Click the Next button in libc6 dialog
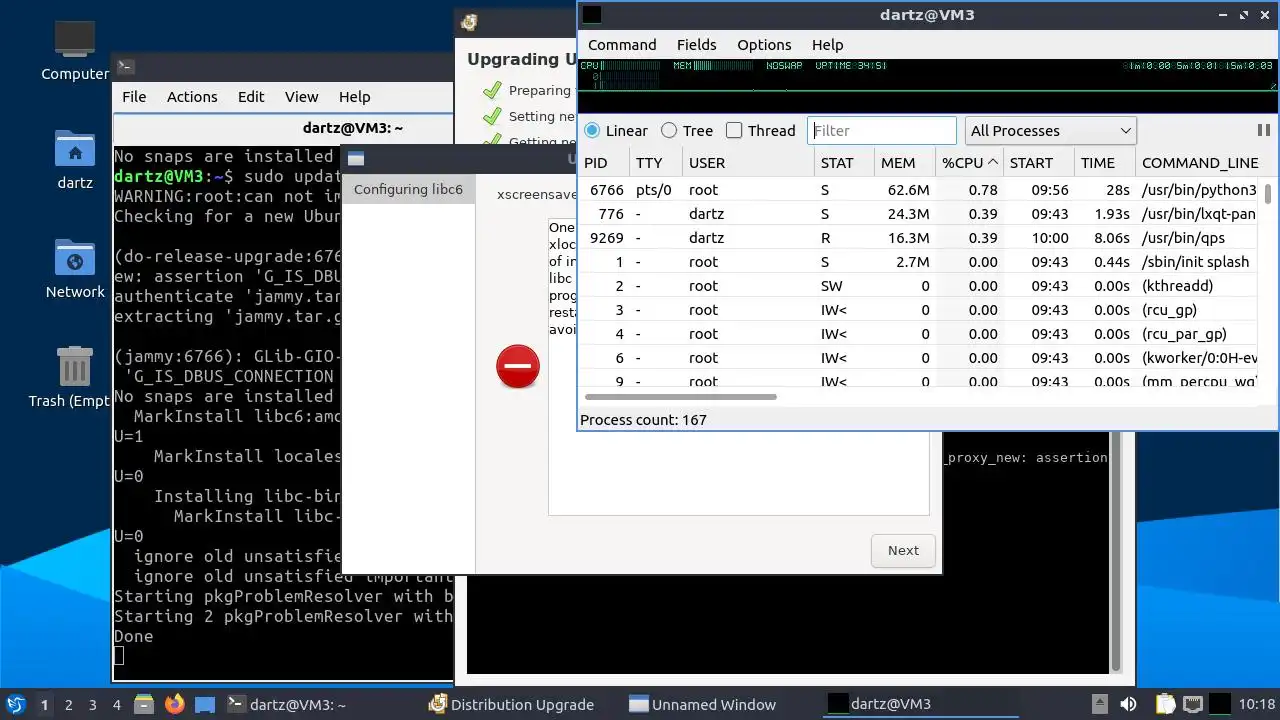Viewport: 1280px width, 720px height. (x=903, y=550)
